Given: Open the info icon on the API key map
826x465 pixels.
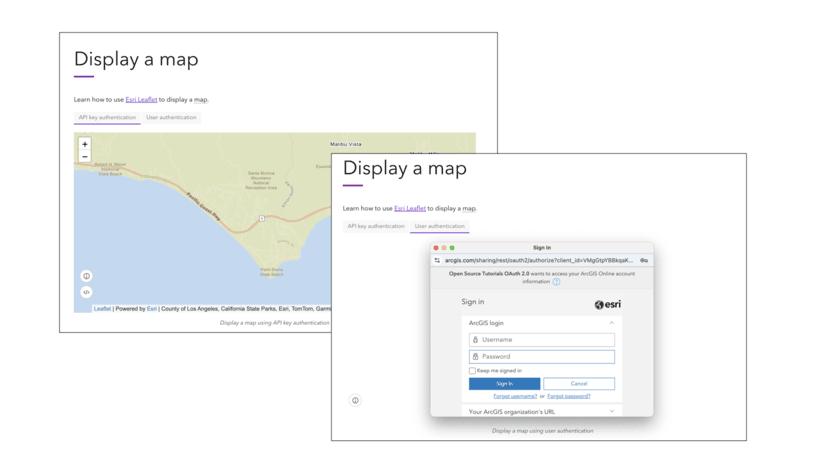Looking at the screenshot, I should [x=86, y=276].
